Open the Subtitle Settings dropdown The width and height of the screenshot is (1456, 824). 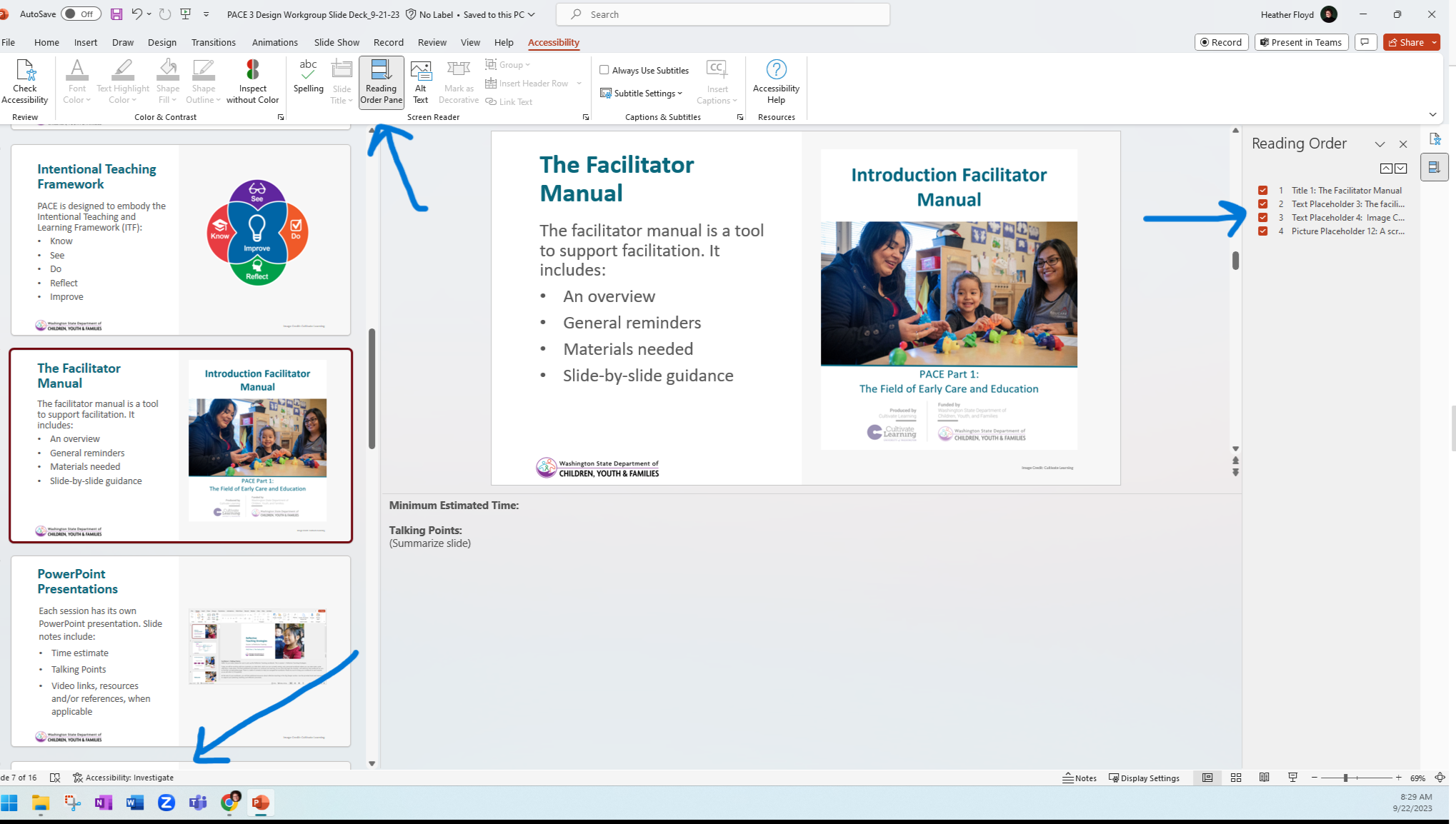pos(642,93)
